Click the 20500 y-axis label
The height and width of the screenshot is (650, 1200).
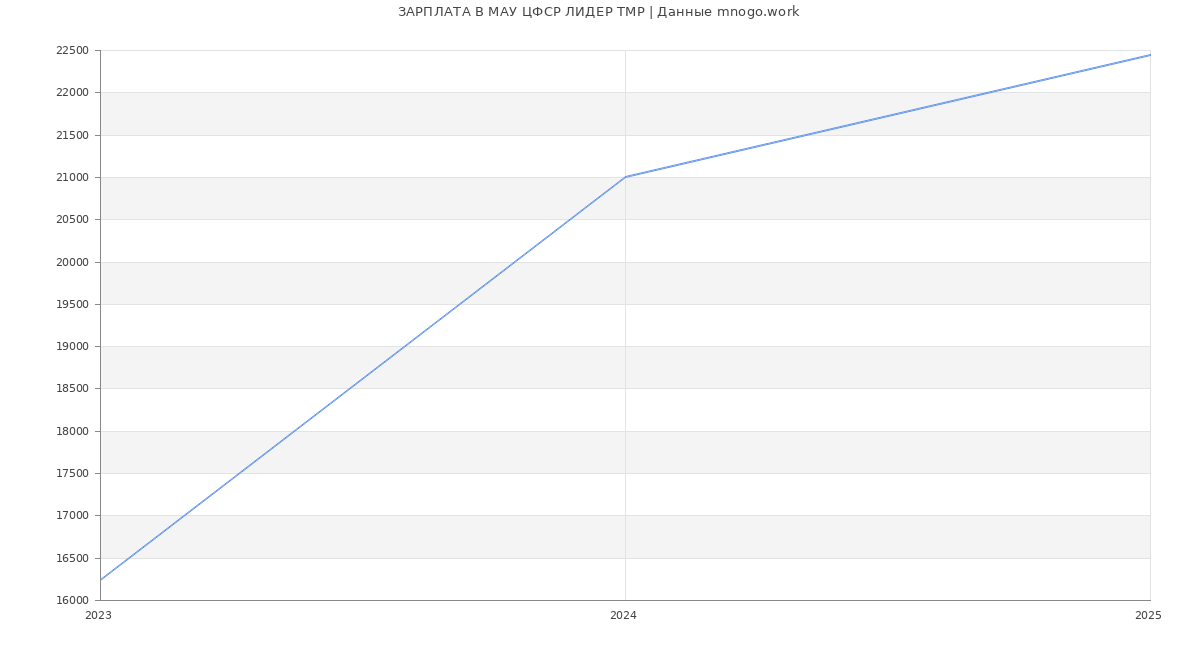(x=72, y=220)
